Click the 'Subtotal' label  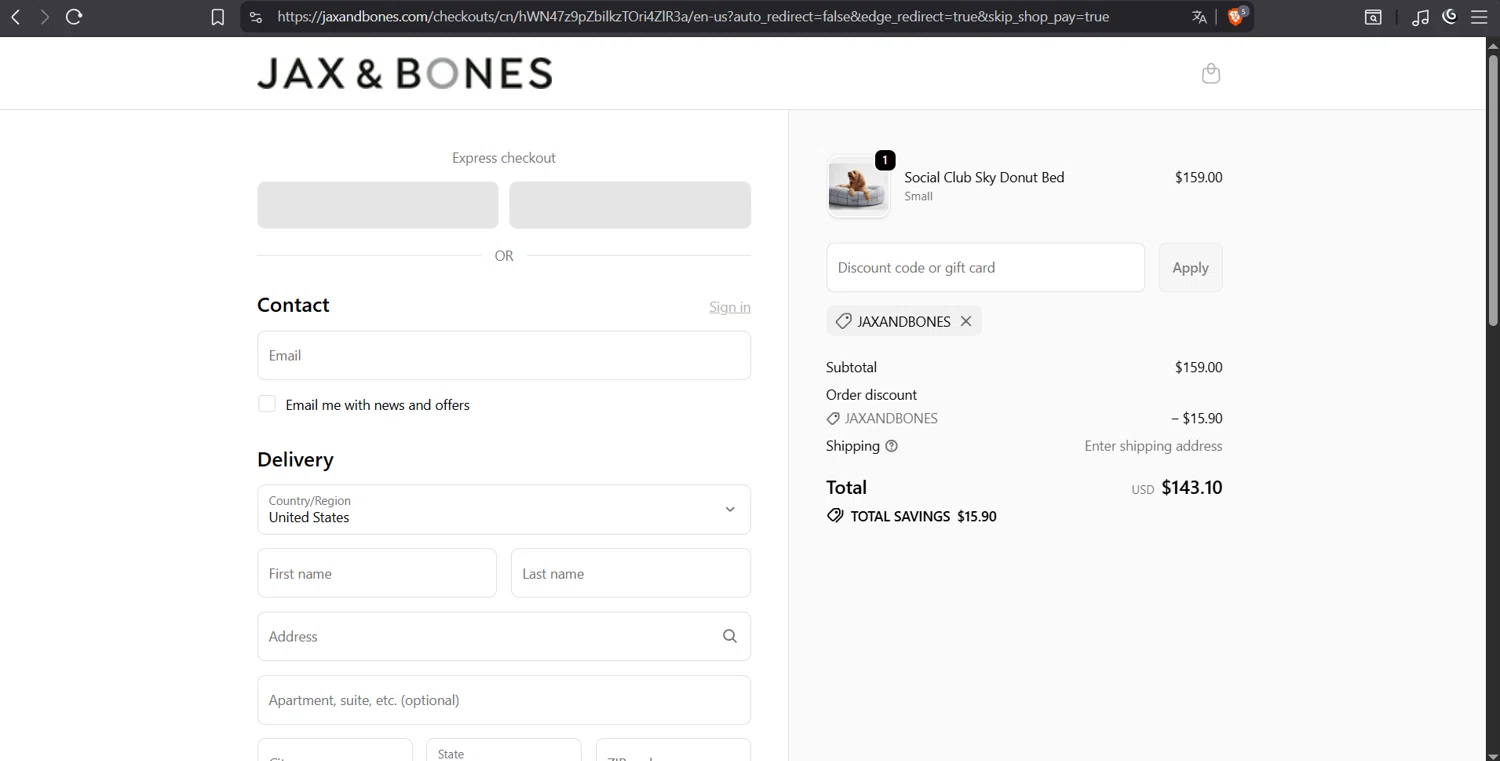point(851,367)
